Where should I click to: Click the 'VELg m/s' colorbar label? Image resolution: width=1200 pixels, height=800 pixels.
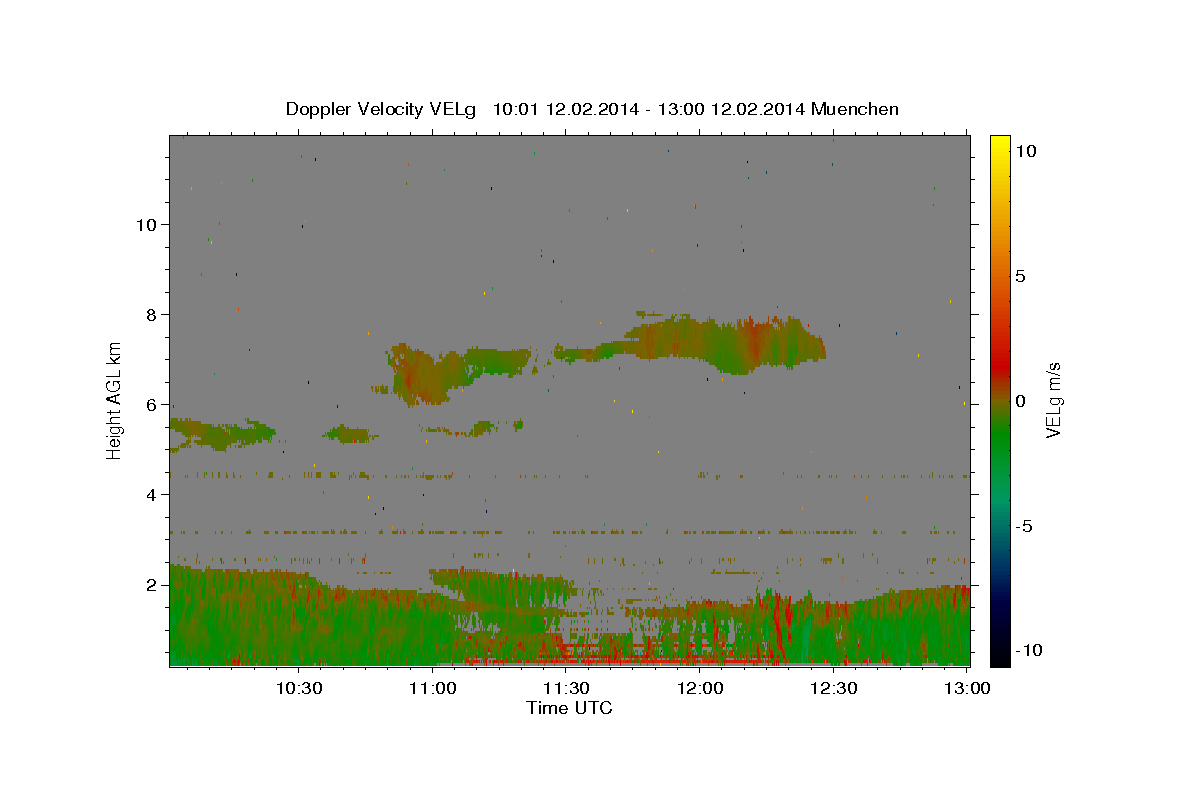click(1053, 400)
